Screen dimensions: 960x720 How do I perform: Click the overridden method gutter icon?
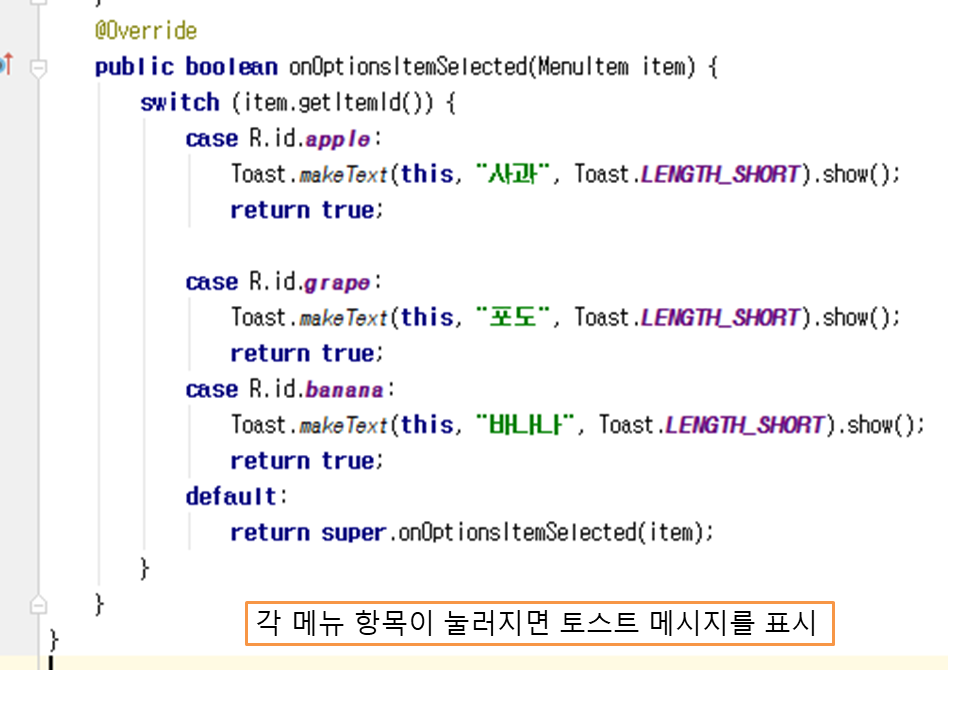(x=6, y=66)
